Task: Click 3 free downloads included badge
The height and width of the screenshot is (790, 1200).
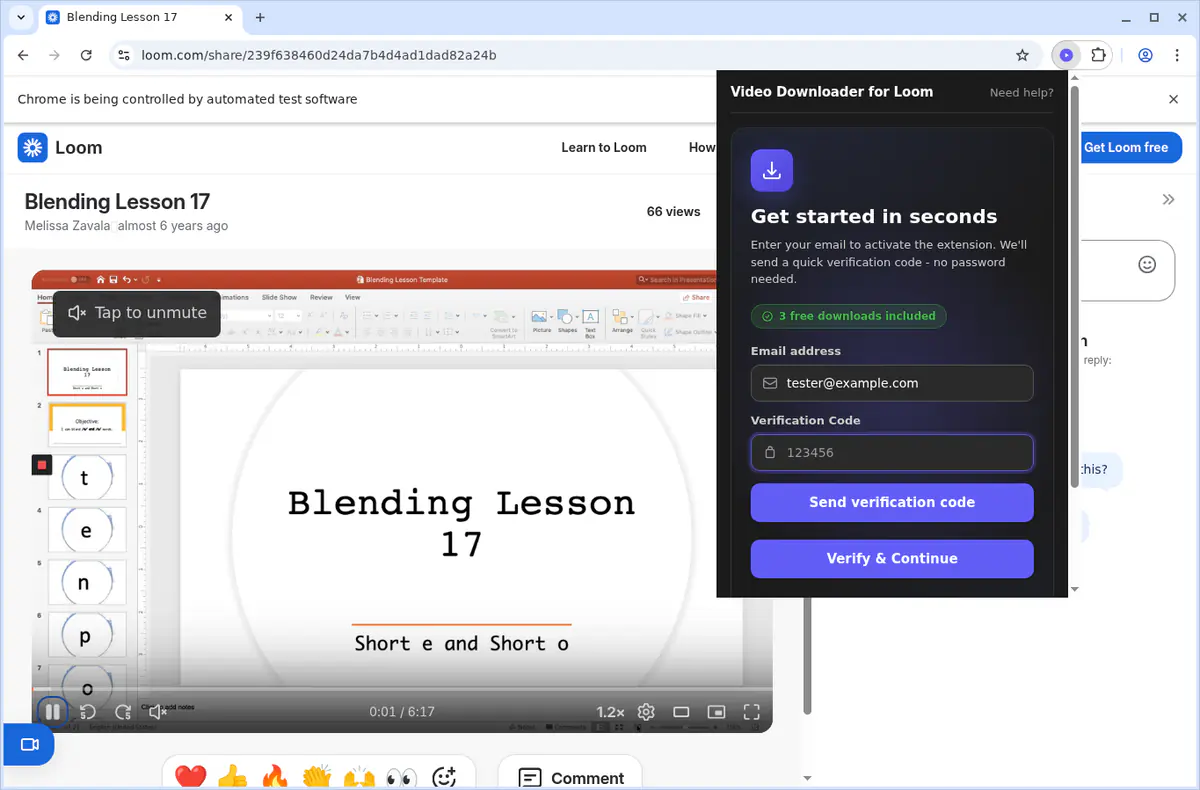Action: pos(848,316)
